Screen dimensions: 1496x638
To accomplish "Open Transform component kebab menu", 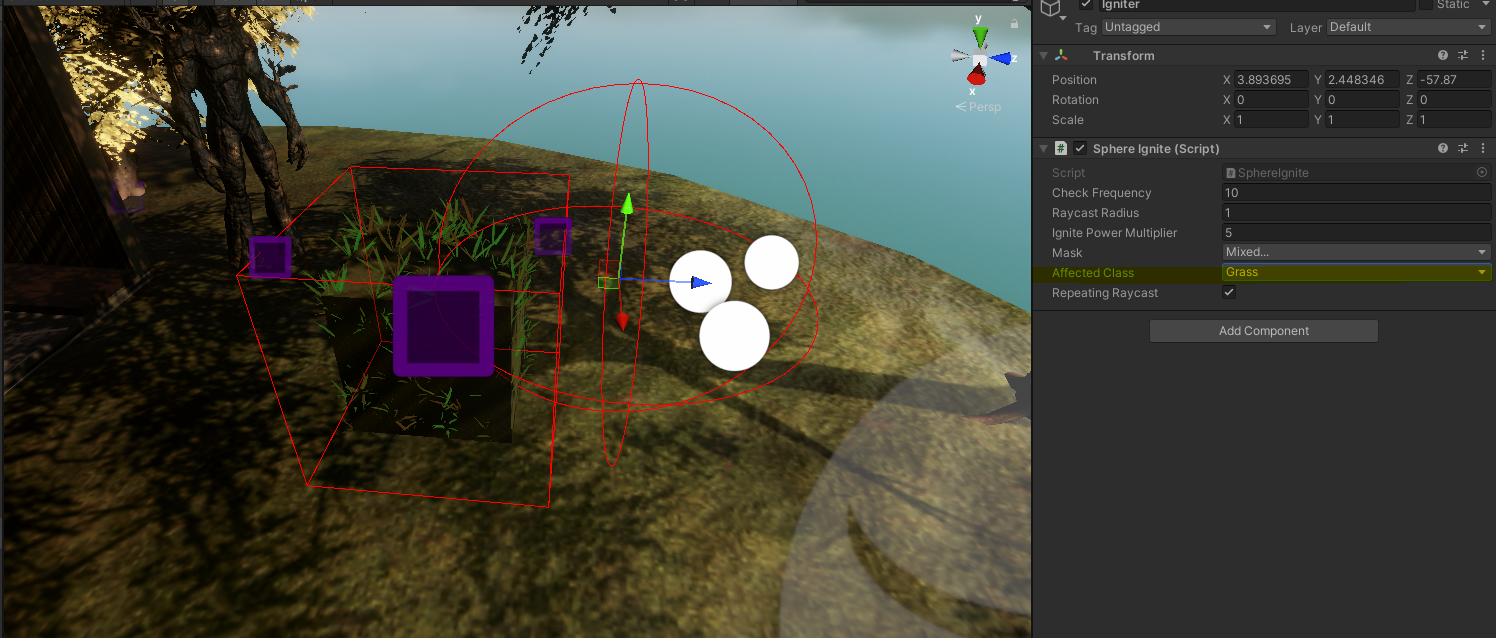I will pyautogui.click(x=1483, y=56).
